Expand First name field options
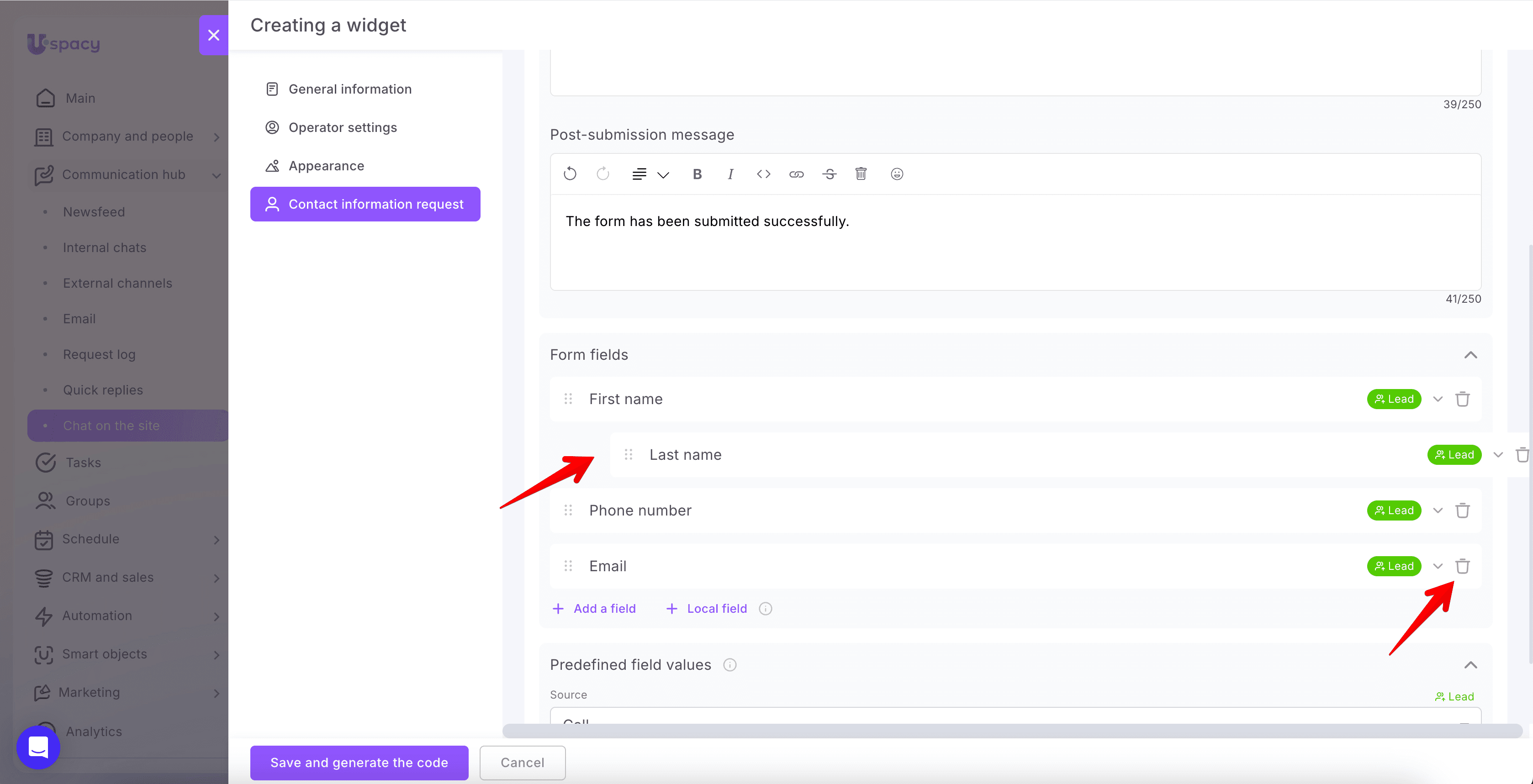The height and width of the screenshot is (784, 1533). click(1438, 399)
